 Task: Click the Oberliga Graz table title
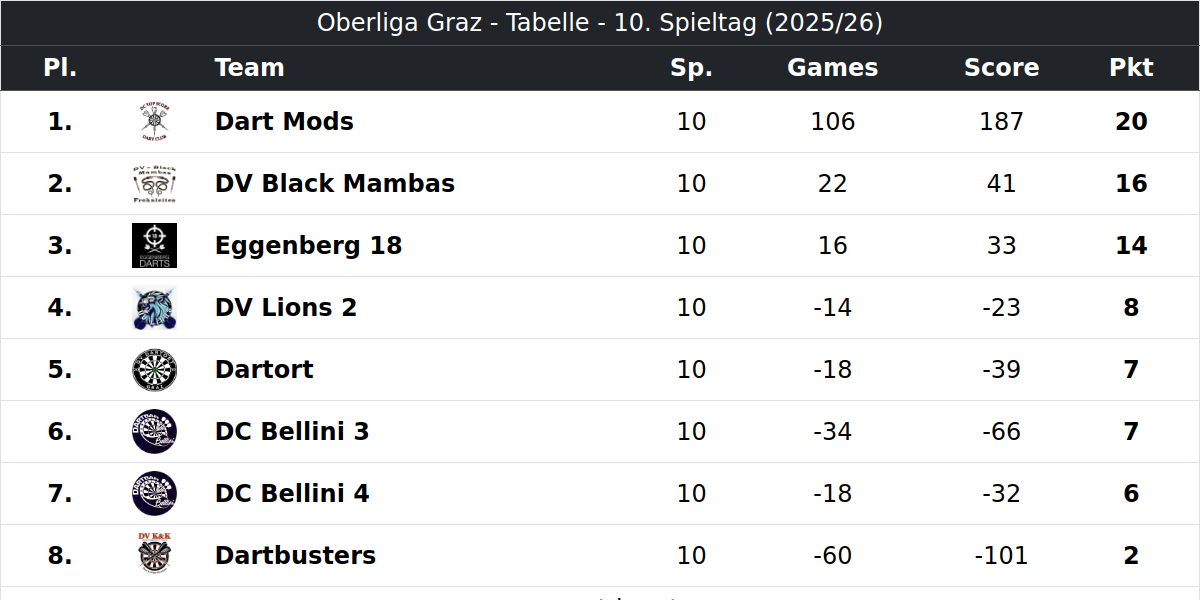pyautogui.click(x=600, y=23)
